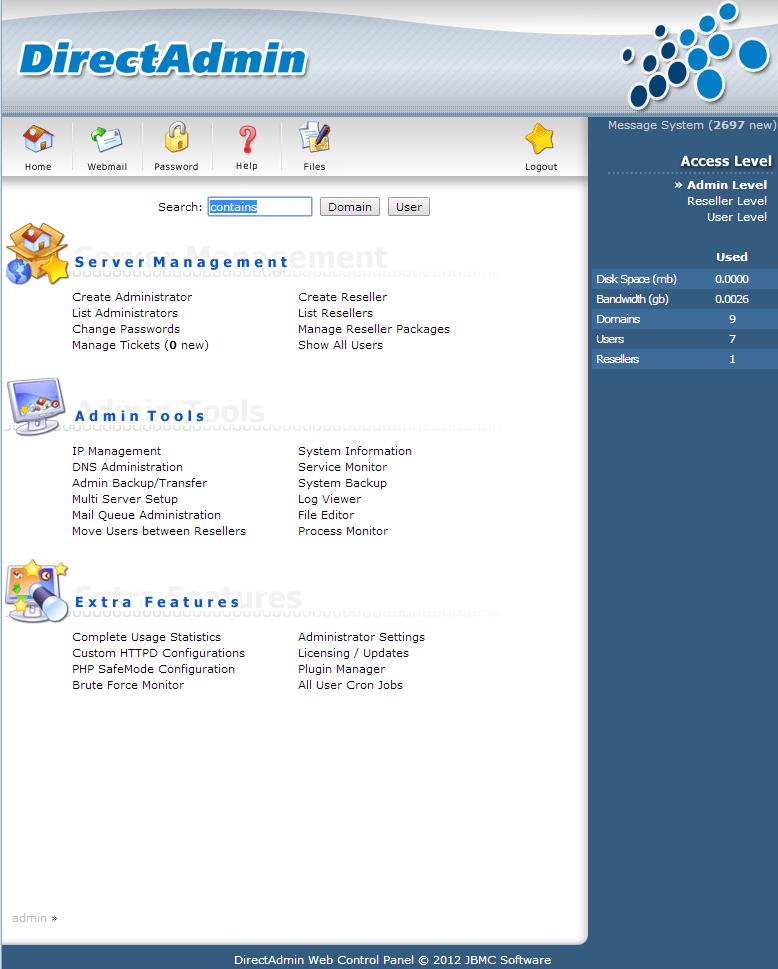Viewport: 778px width, 969px height.
Task: Open DNS Administration
Action: (x=127, y=467)
